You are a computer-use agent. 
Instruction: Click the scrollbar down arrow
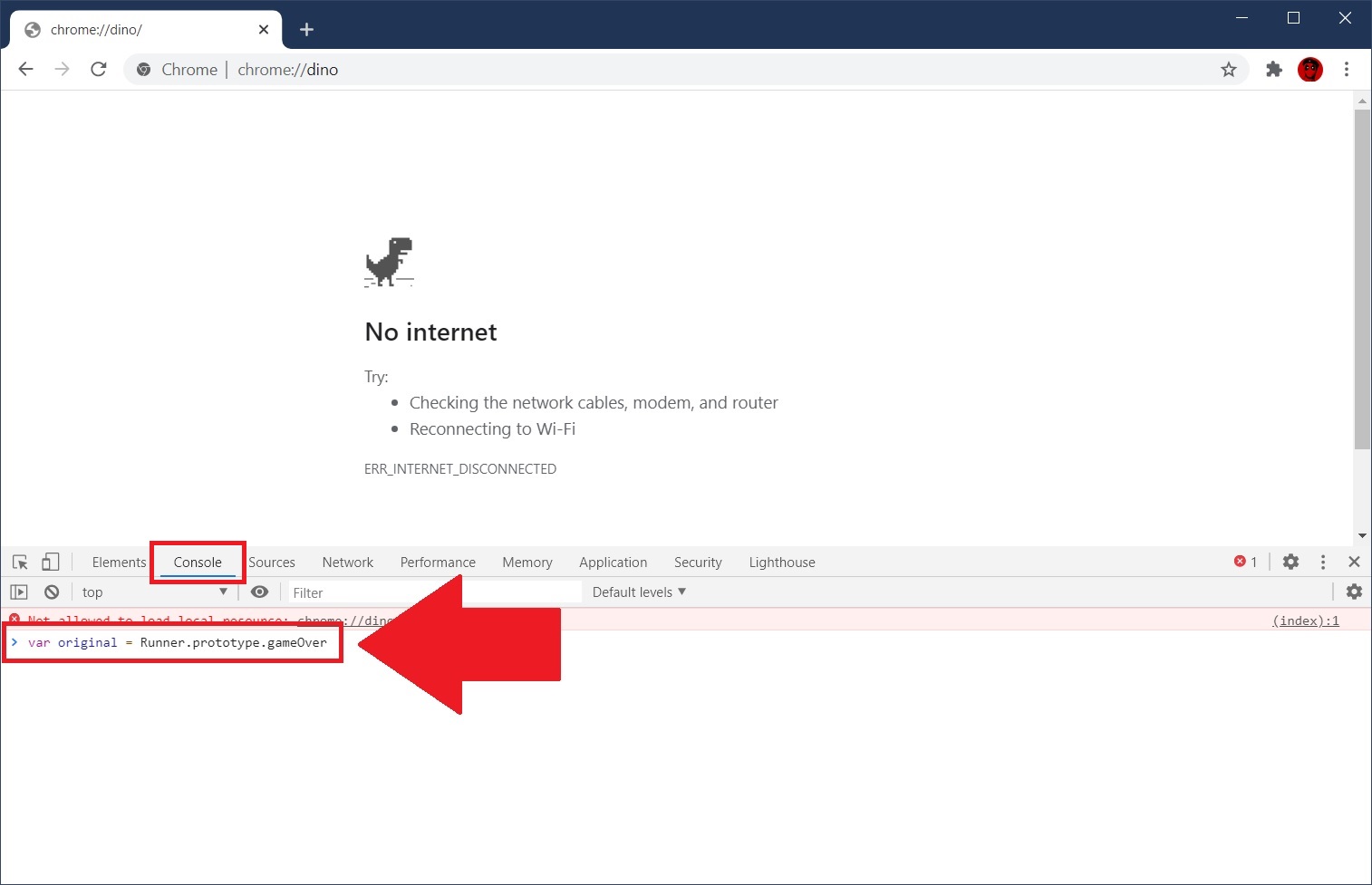tap(1362, 535)
